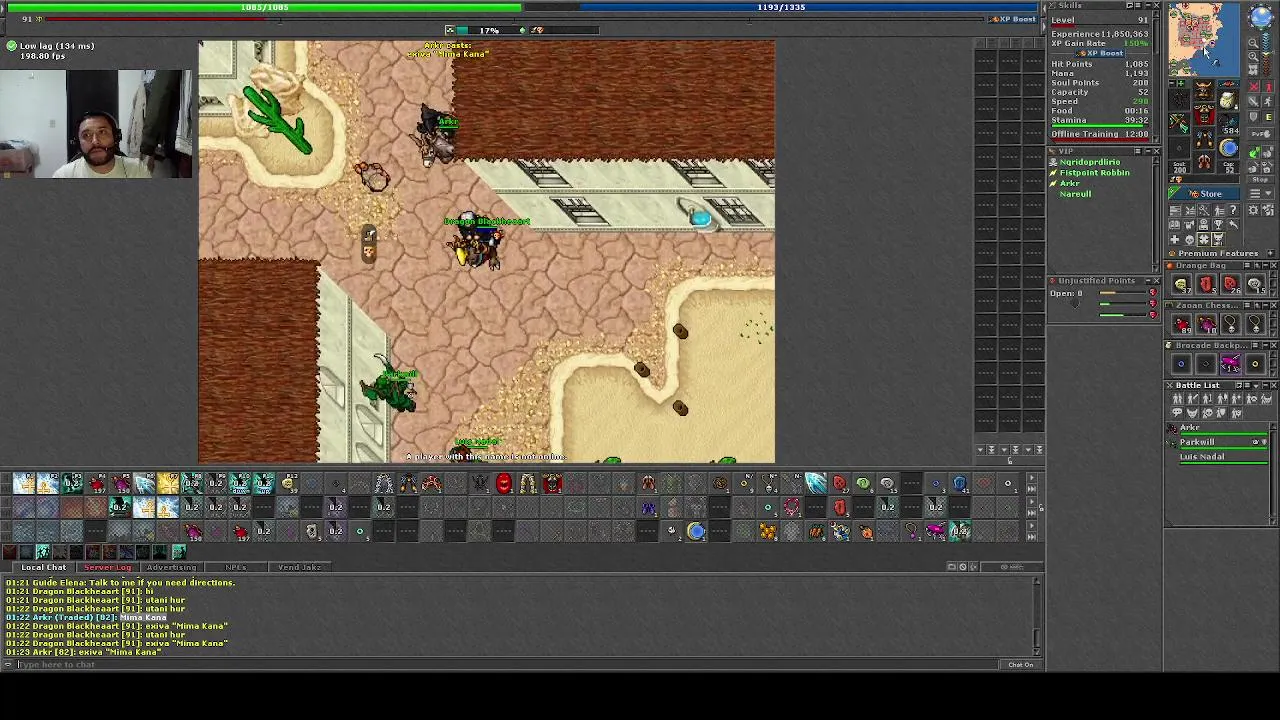Open the VIP panel menu icon
The height and width of the screenshot is (720, 1280).
(1138, 151)
